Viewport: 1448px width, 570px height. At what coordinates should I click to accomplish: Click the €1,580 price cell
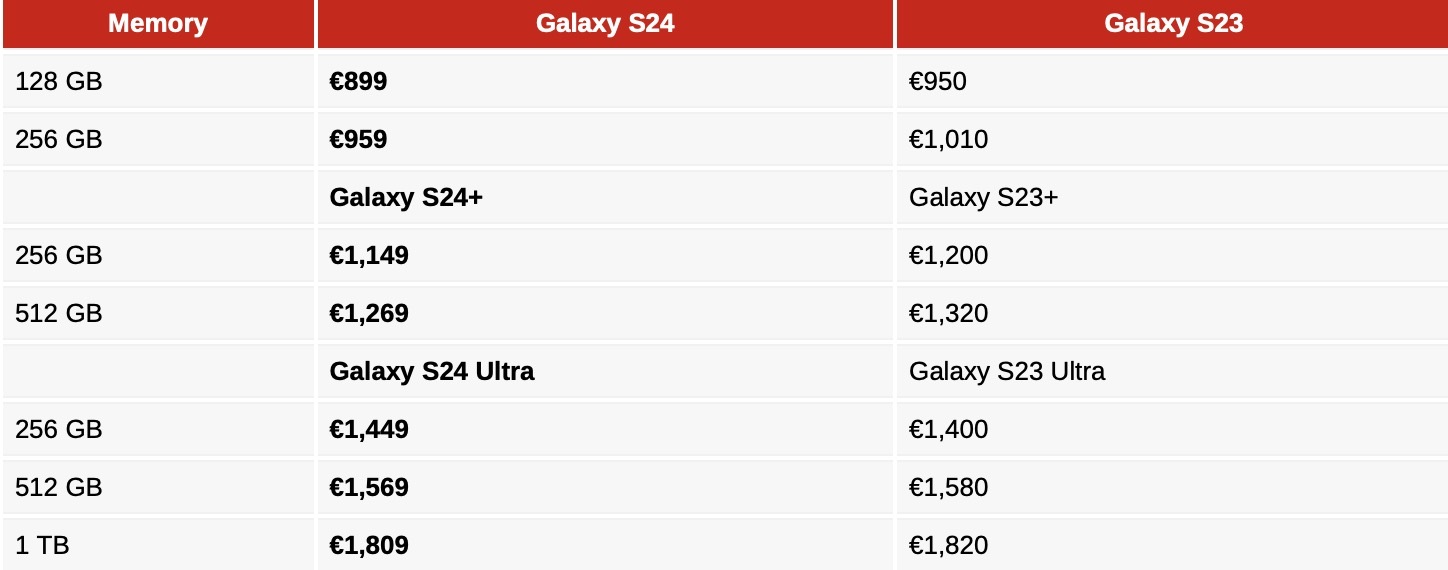pyautogui.click(x=948, y=487)
